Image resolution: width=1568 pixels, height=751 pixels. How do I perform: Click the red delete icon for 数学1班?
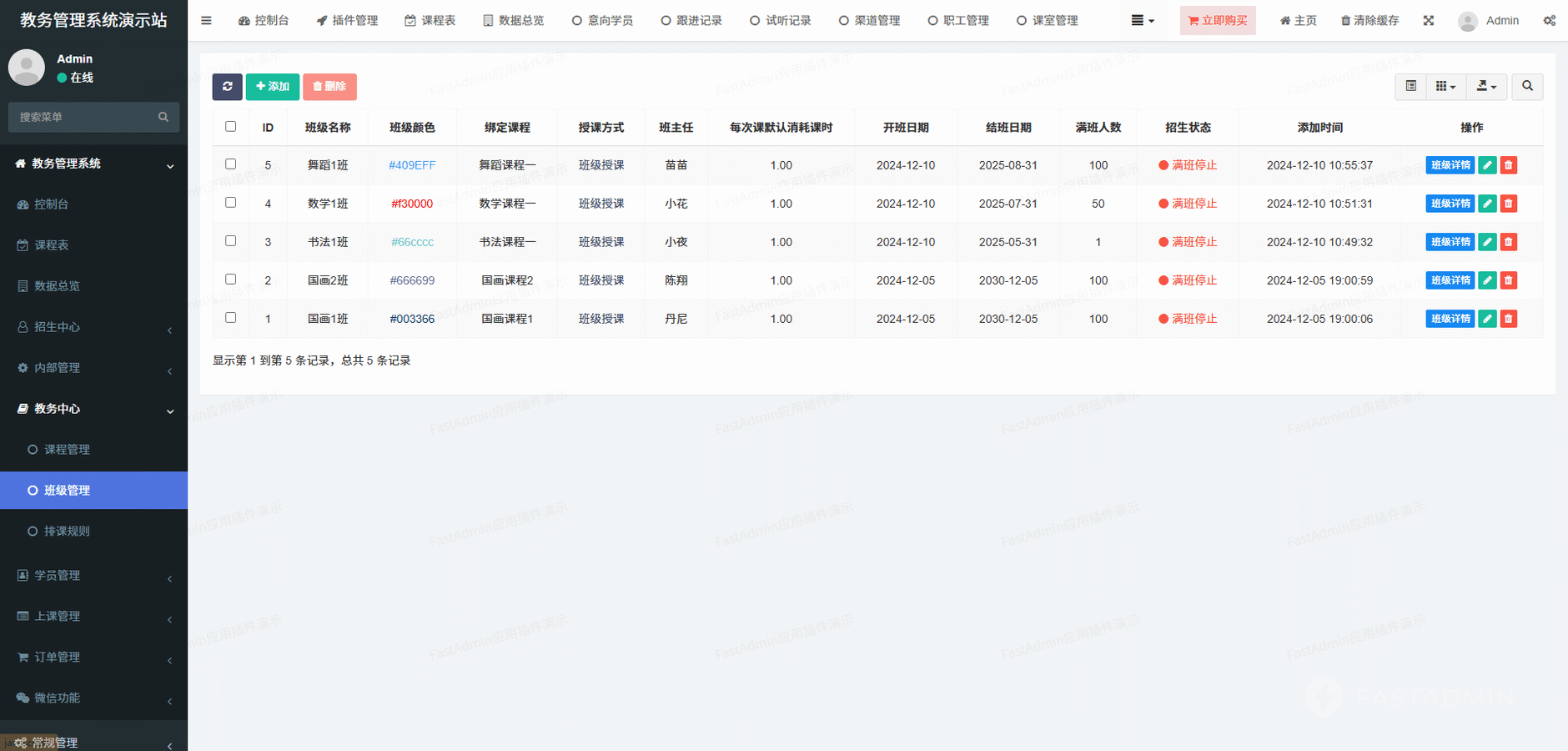[1508, 204]
